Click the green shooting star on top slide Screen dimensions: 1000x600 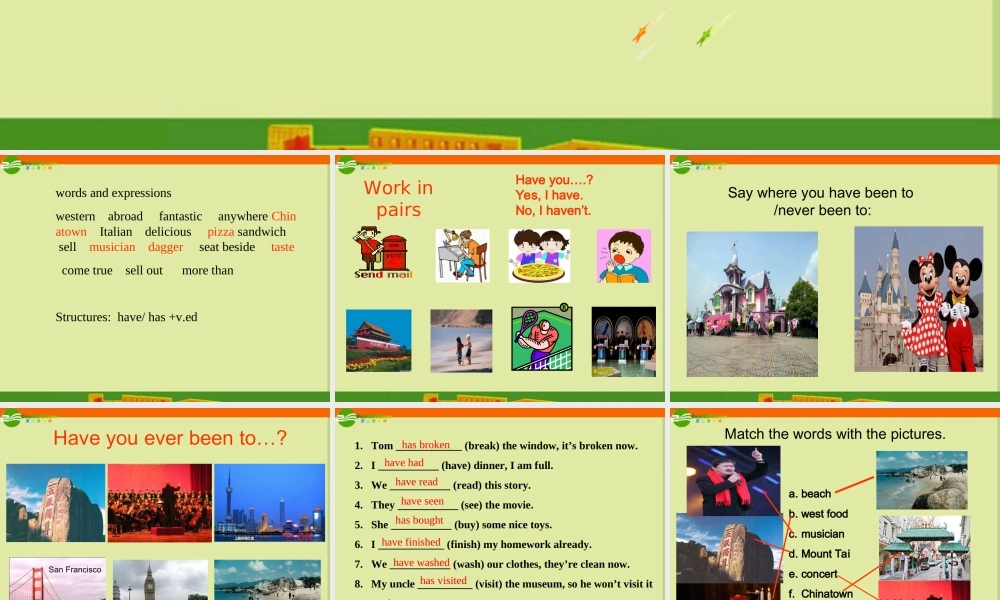pos(704,36)
